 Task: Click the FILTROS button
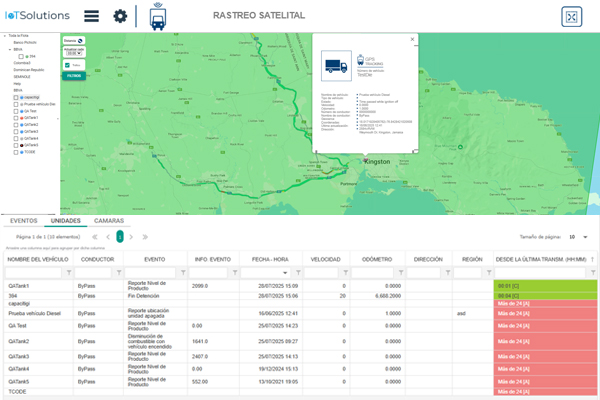pyautogui.click(x=73, y=75)
